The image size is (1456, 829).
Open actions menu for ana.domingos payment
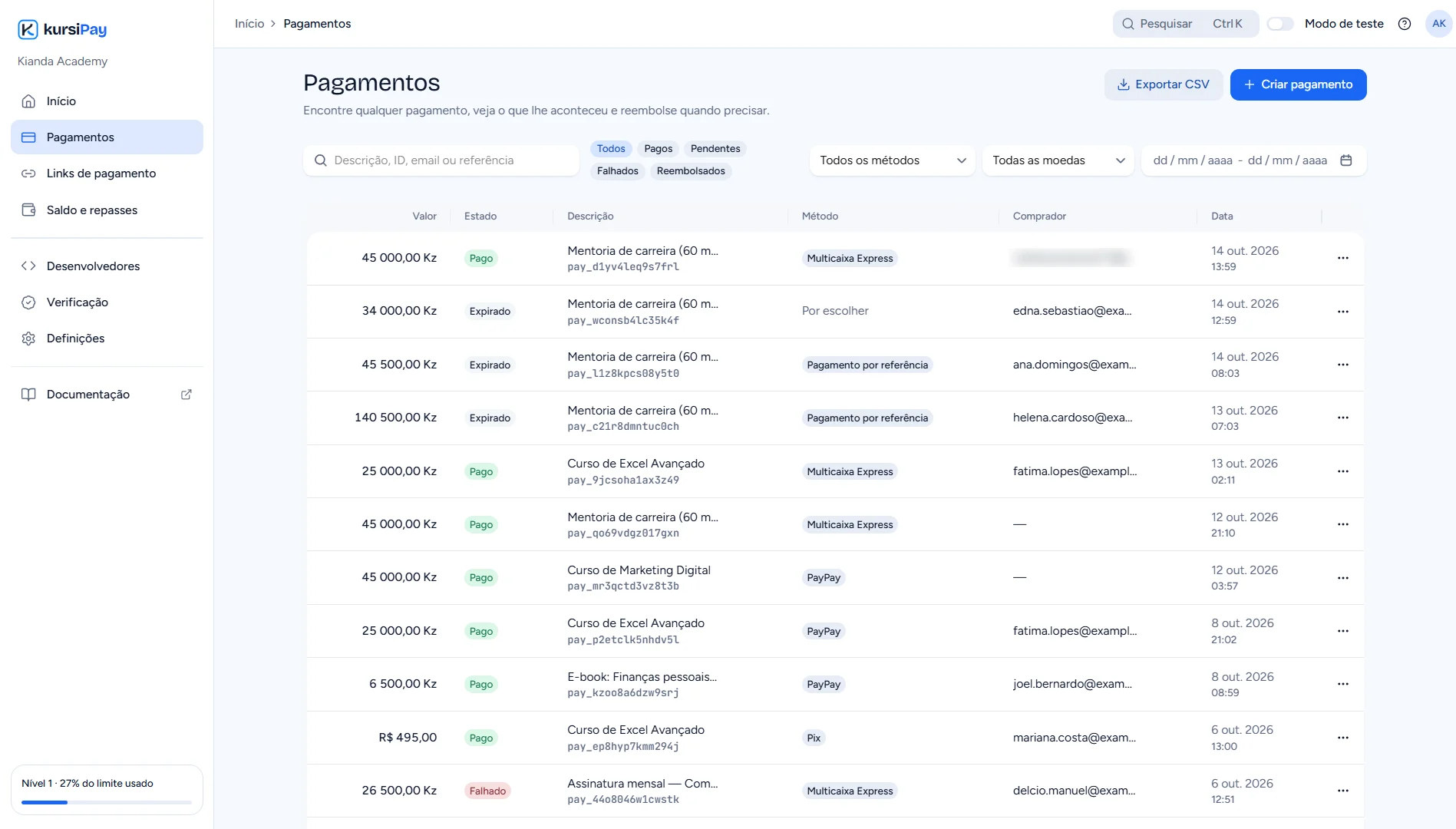[1342, 365]
